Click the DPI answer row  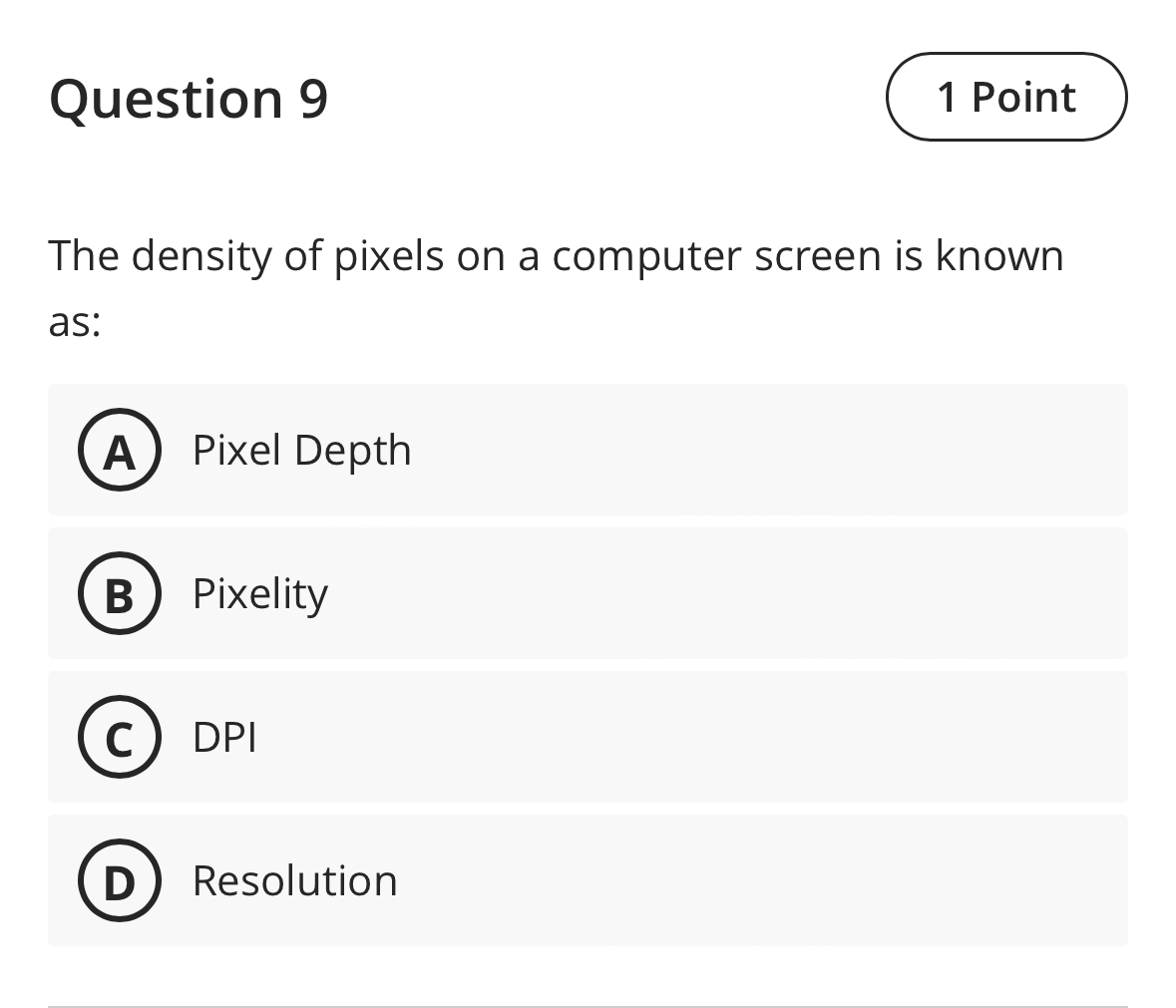pyautogui.click(x=587, y=738)
